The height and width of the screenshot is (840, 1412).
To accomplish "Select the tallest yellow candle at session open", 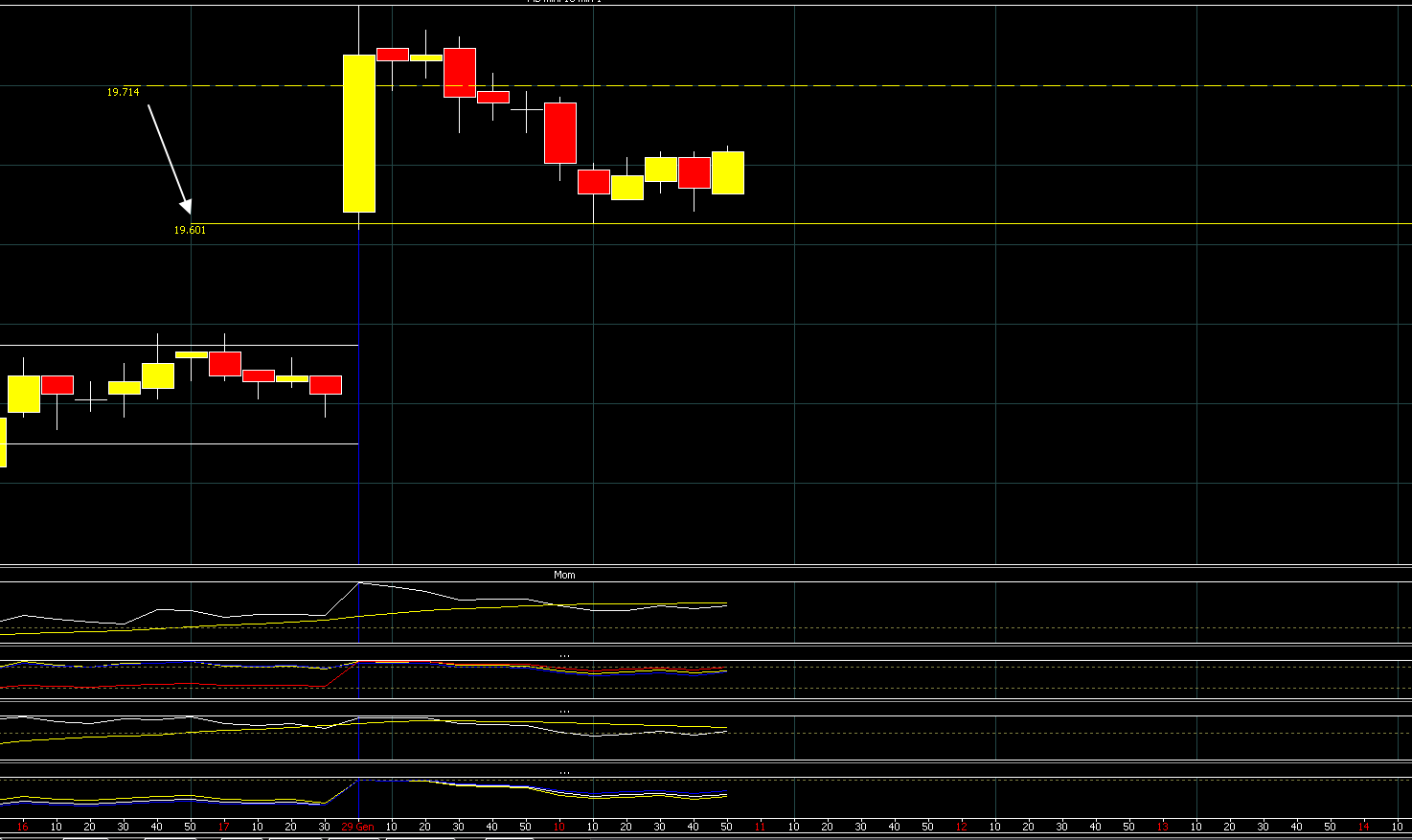I will pos(359,133).
